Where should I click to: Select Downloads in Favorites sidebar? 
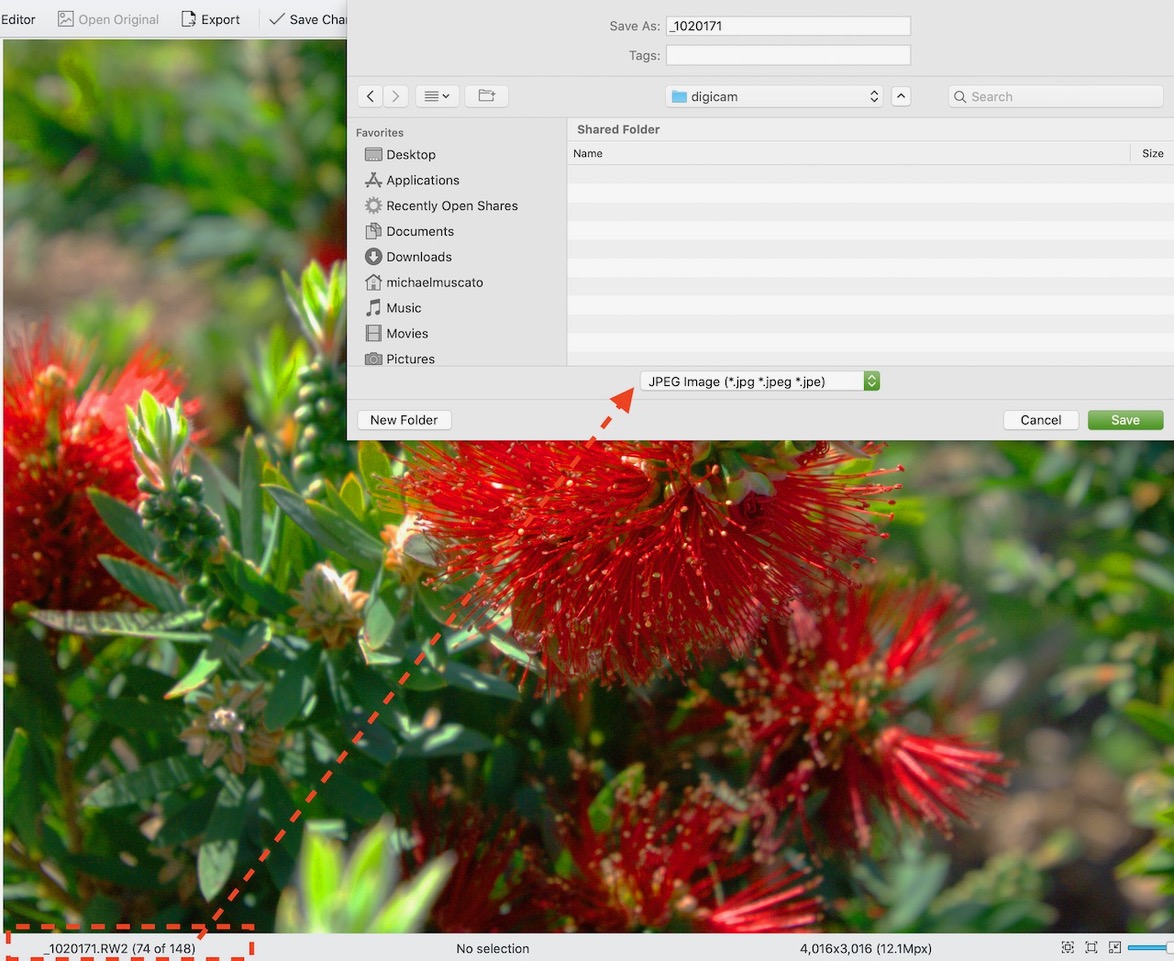tap(418, 257)
